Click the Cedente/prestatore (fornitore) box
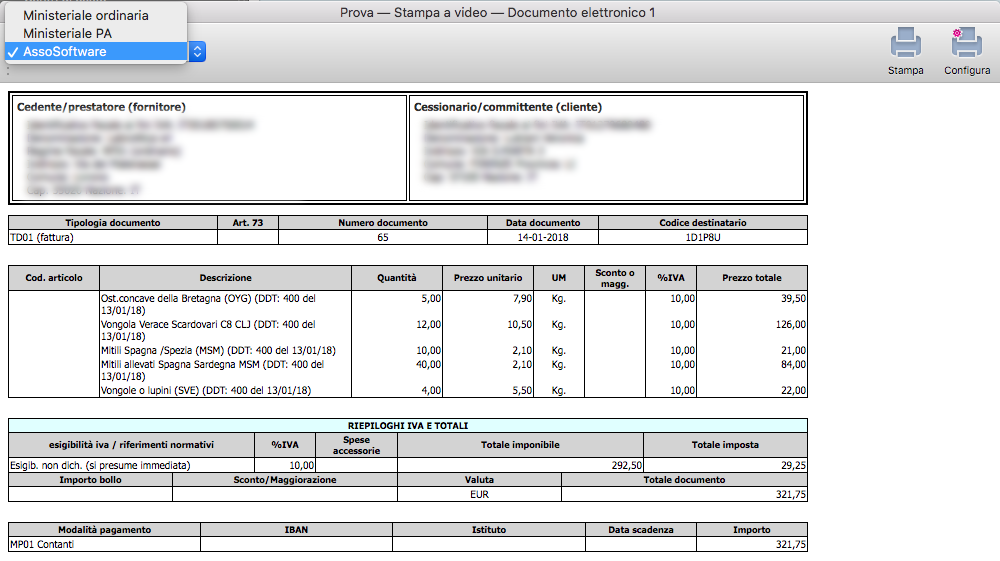 [x=208, y=148]
